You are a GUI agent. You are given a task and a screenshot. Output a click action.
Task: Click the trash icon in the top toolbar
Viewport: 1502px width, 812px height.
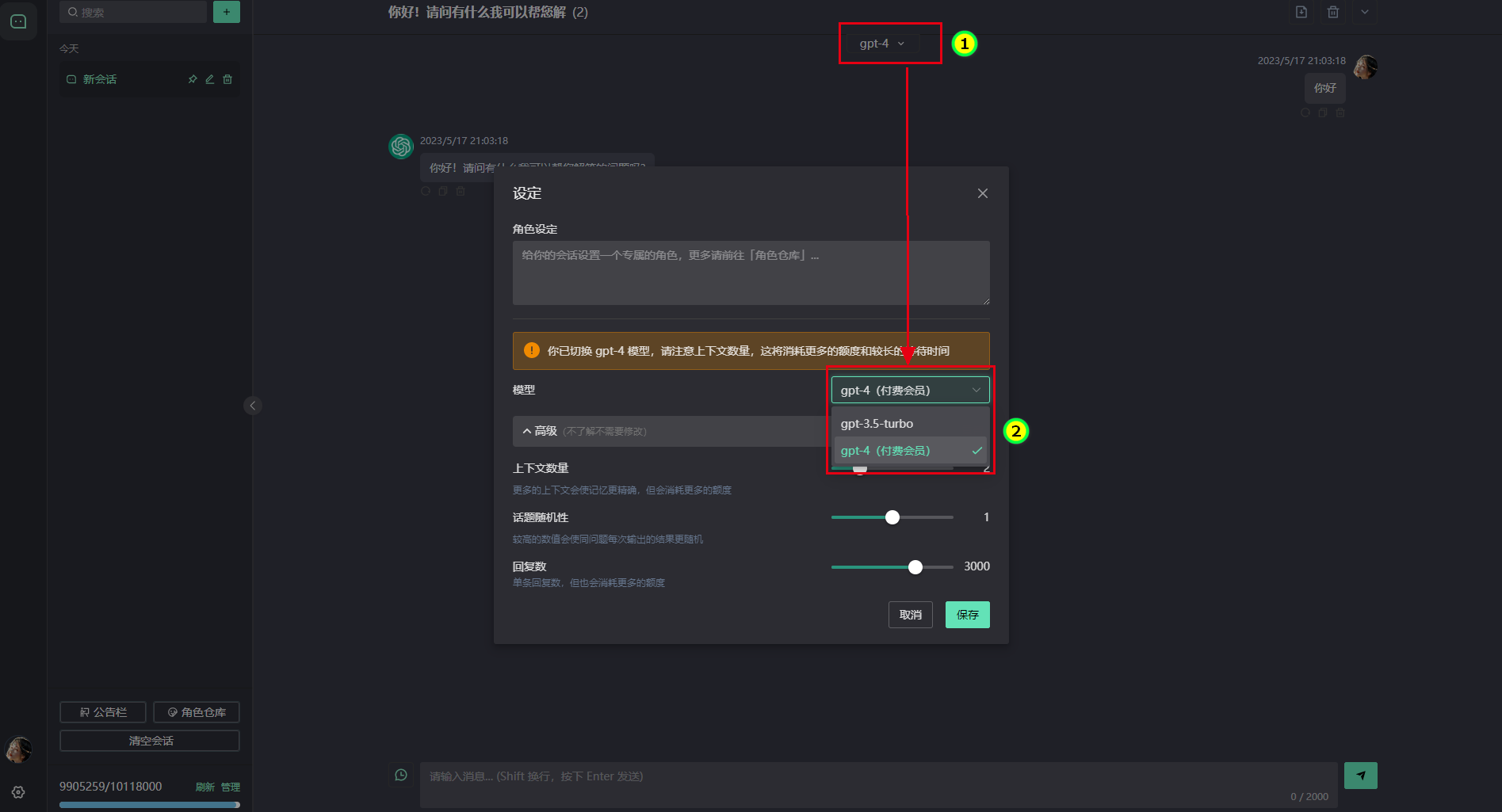point(1333,12)
